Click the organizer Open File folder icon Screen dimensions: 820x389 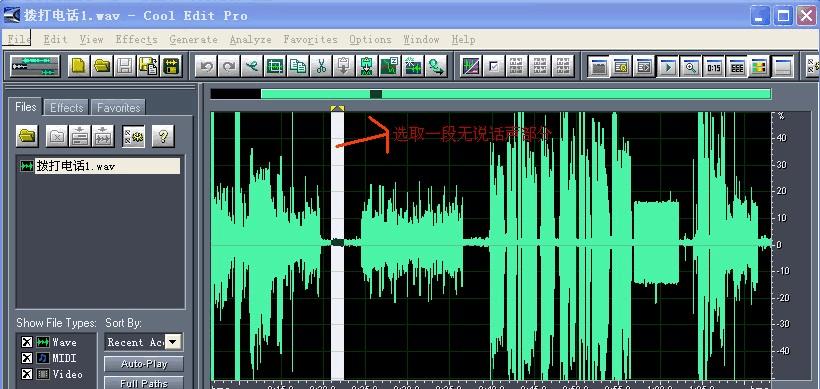[27, 136]
